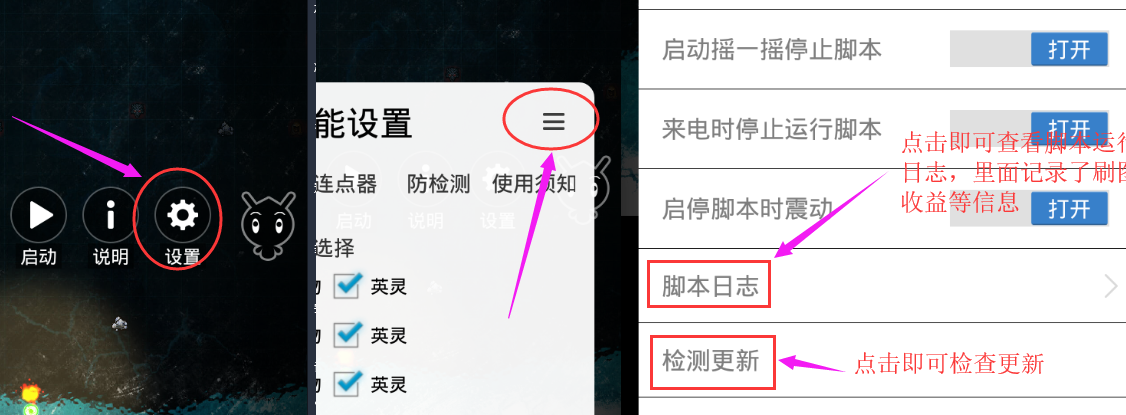Open the 说明 info icon

click(x=110, y=215)
